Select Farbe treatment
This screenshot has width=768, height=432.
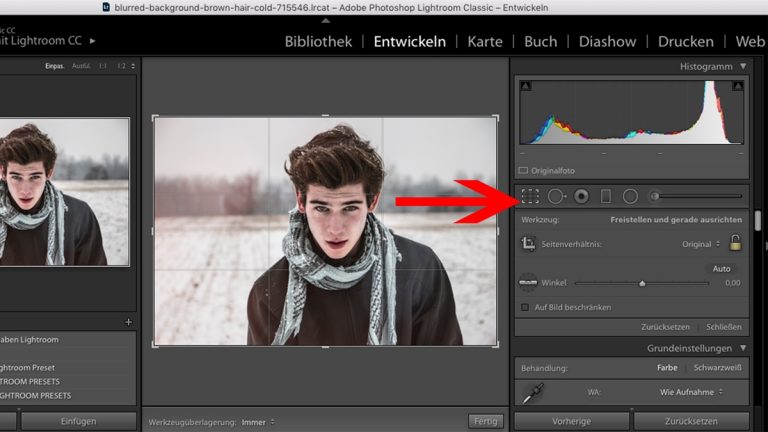tap(667, 368)
